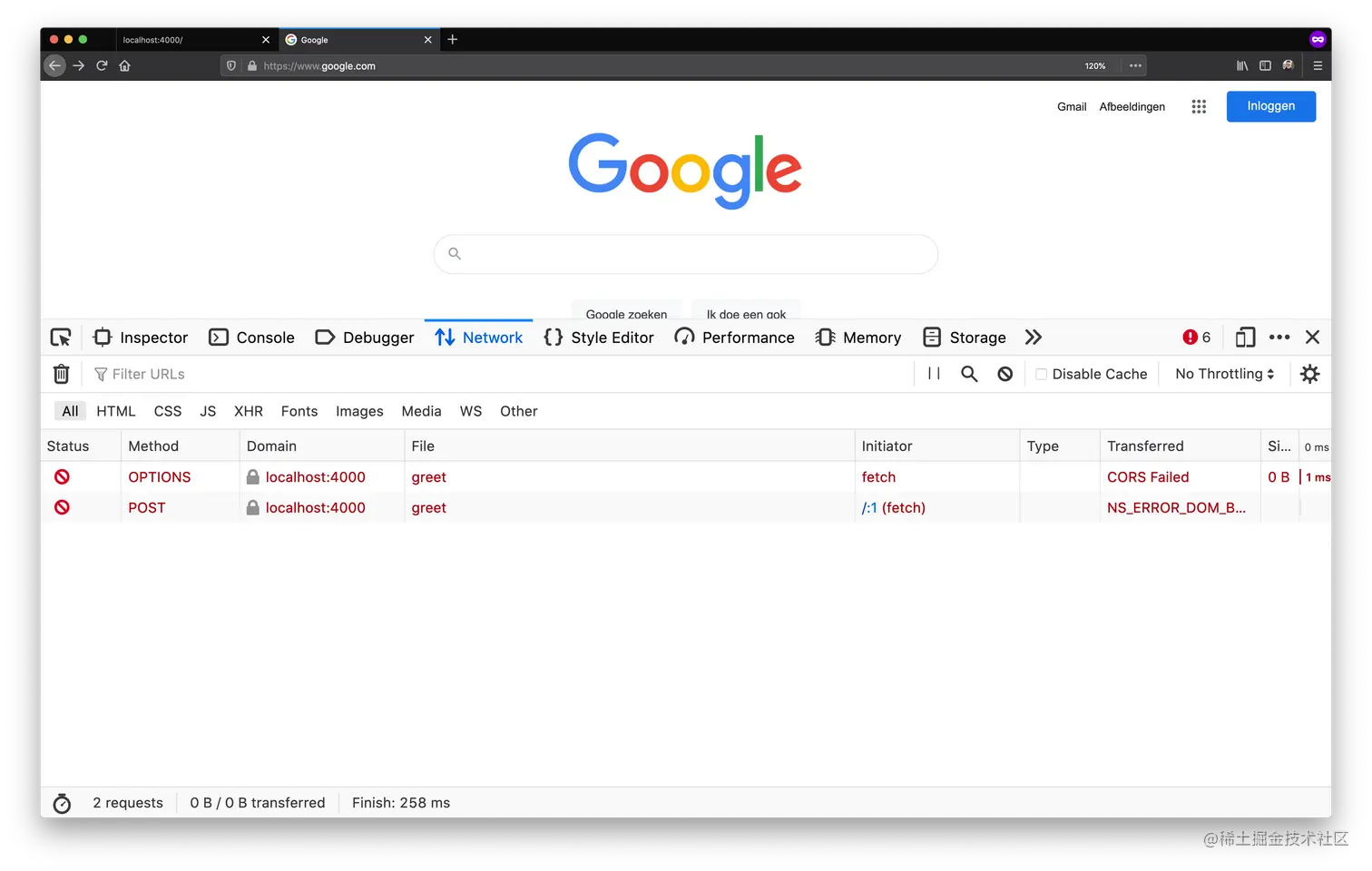Viewport: 1372px width, 871px height.
Task: Click the Inloggen button
Action: point(1270,106)
